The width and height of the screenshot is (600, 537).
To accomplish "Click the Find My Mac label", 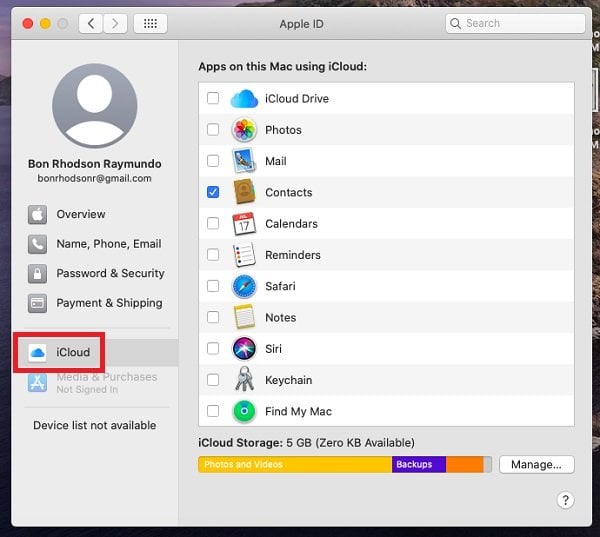I will point(298,411).
